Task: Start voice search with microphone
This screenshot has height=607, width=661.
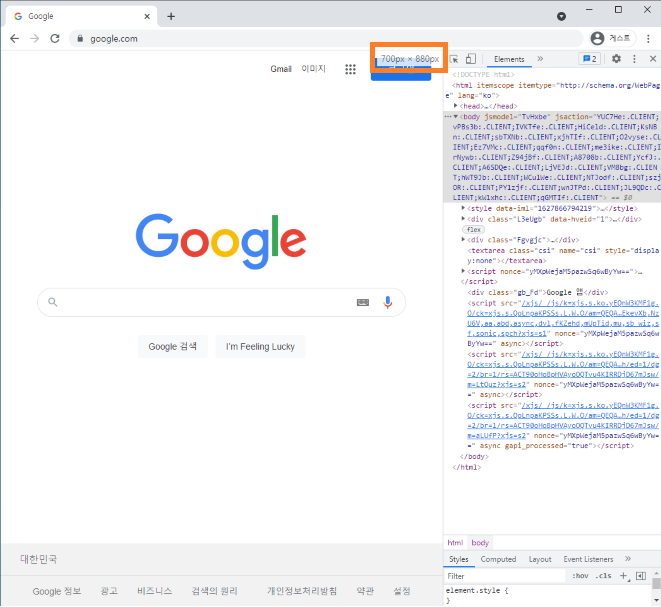Action: [x=387, y=302]
